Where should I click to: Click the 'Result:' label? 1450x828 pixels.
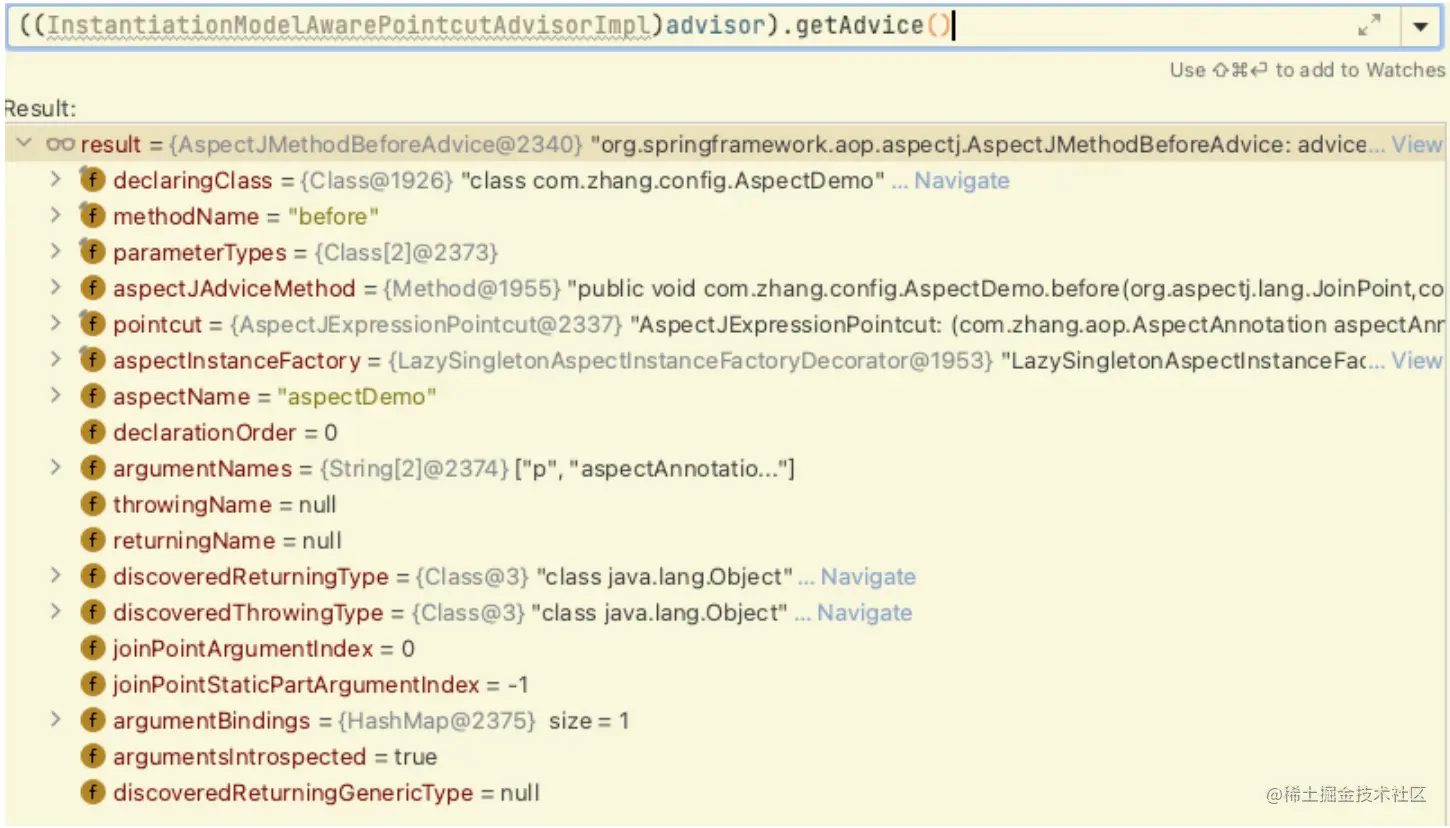click(x=39, y=108)
